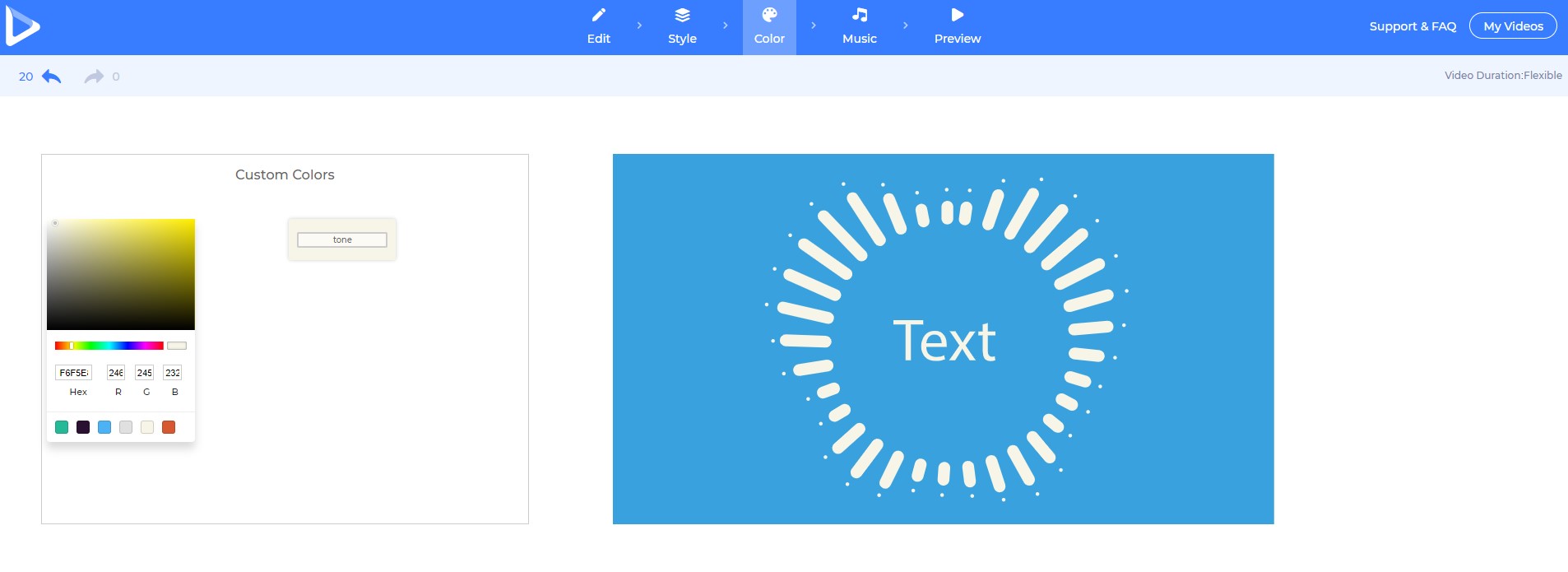Select the orange-red preset swatch

pos(169,427)
